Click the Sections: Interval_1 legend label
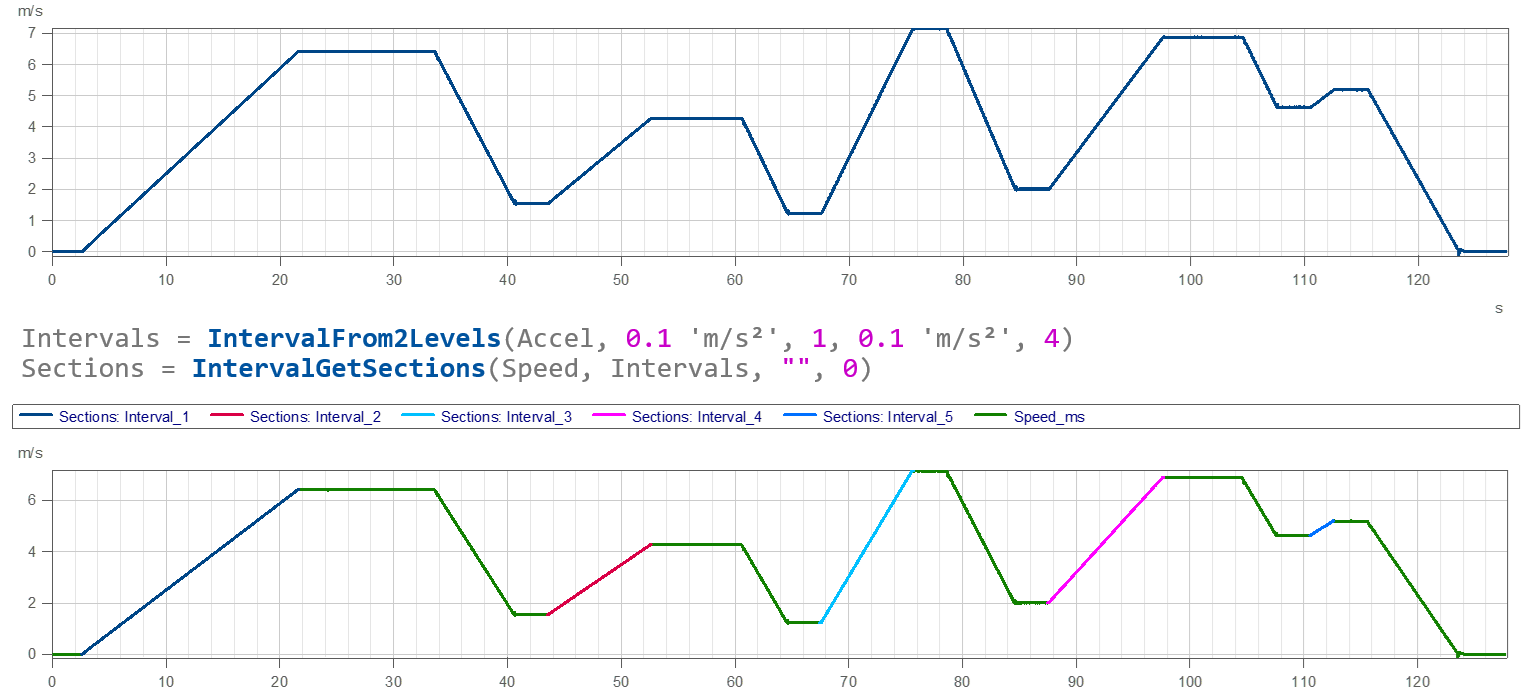Image resolution: width=1533 pixels, height=698 pixels. [x=124, y=417]
